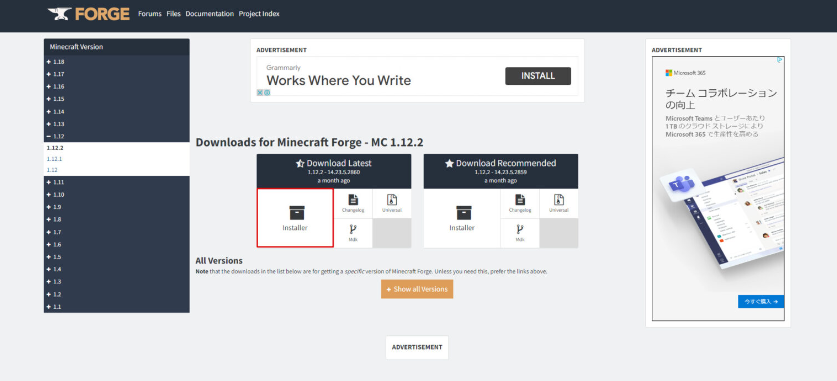The height and width of the screenshot is (381, 837).
Task: Open the Changelog icon under Download Latest
Action: [353, 200]
